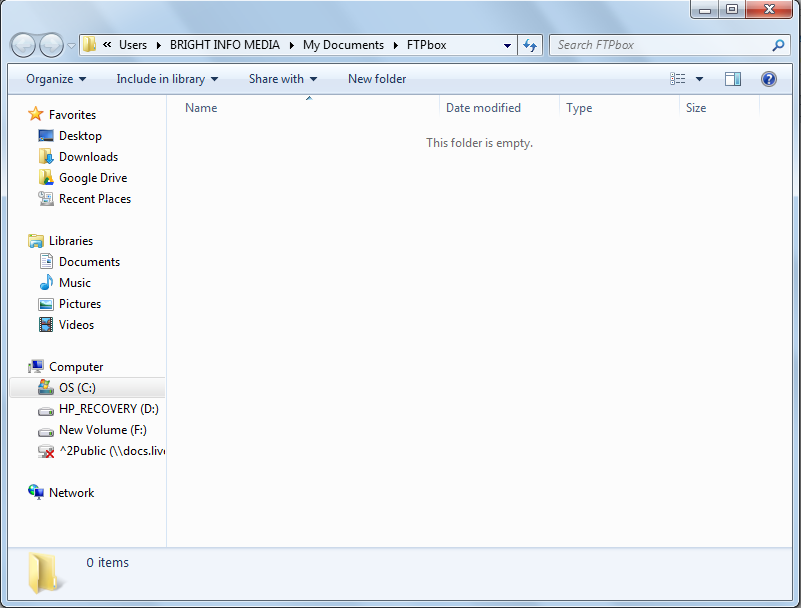Image resolution: width=801 pixels, height=608 pixels.
Task: Select Computer in navigation pane
Action: [x=76, y=367]
